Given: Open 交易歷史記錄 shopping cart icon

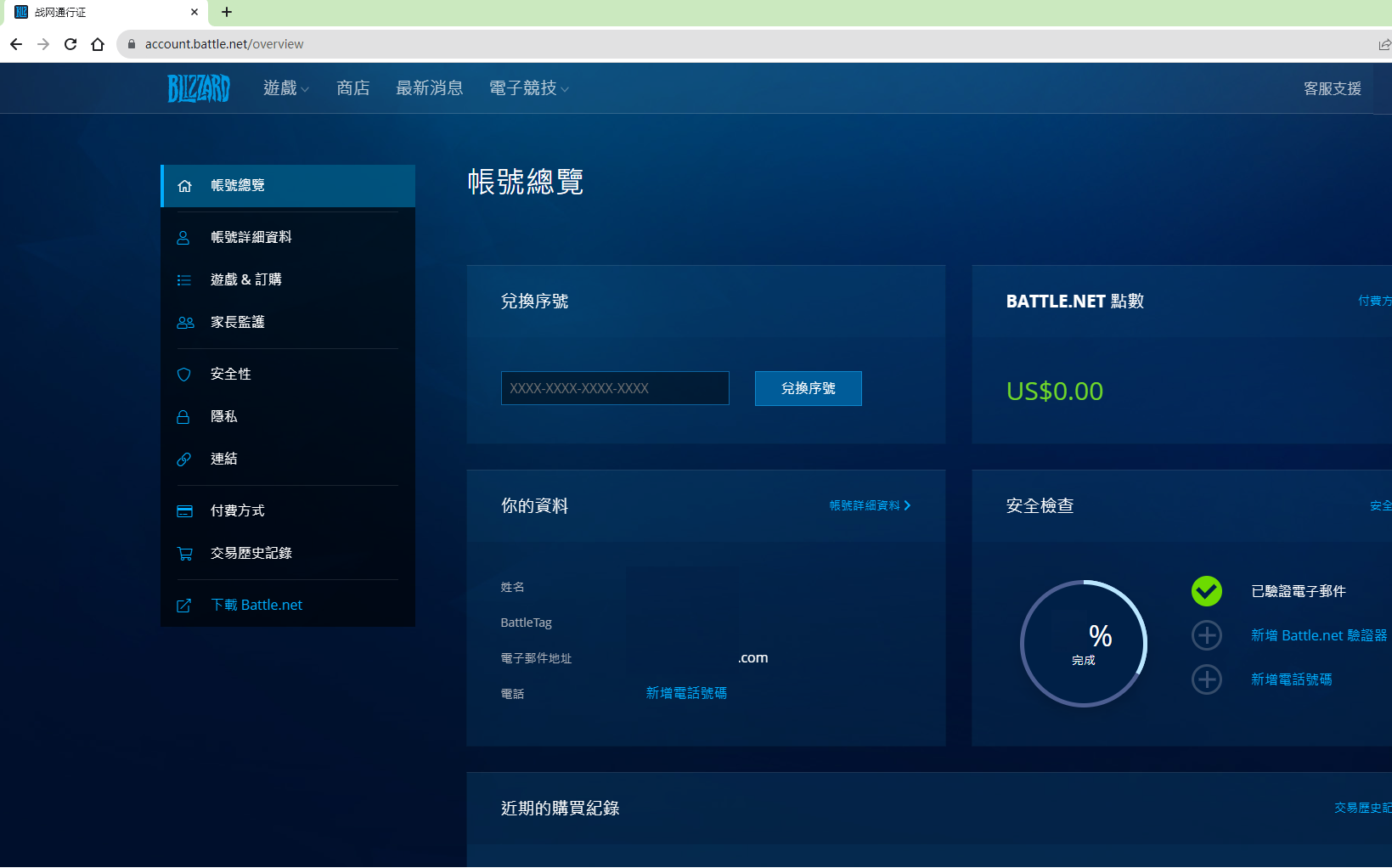Looking at the screenshot, I should [x=184, y=554].
